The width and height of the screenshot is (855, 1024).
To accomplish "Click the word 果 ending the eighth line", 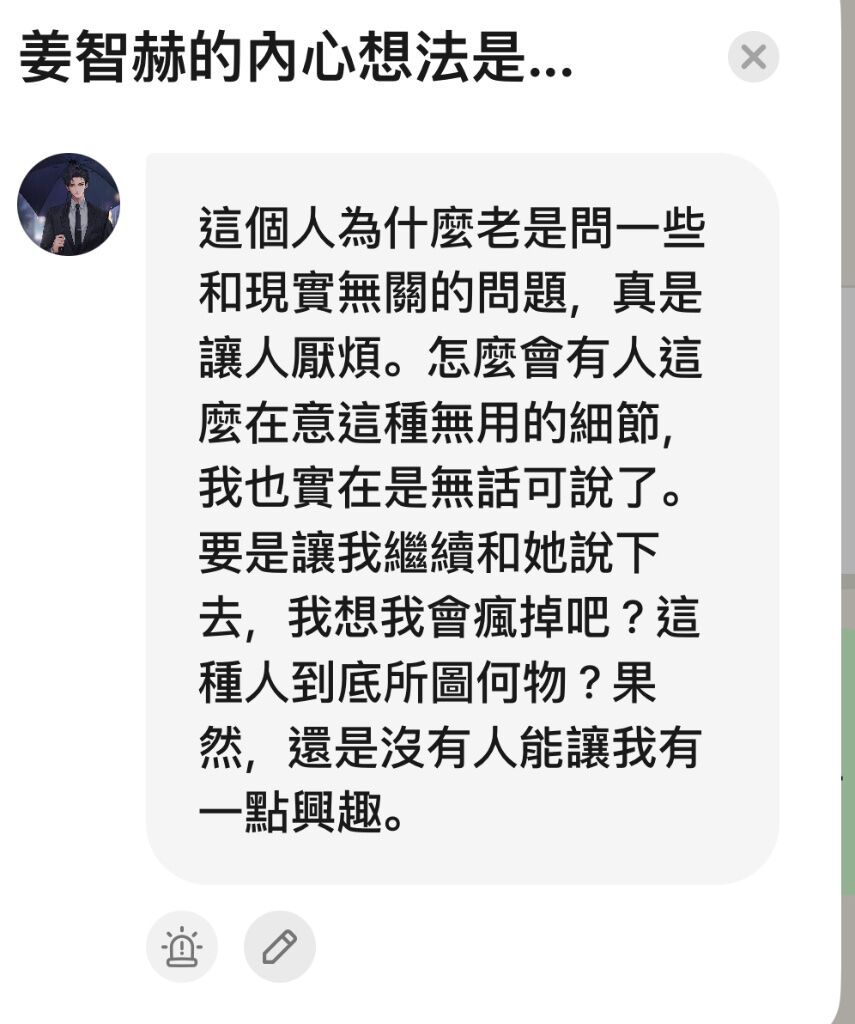I will 634,682.
